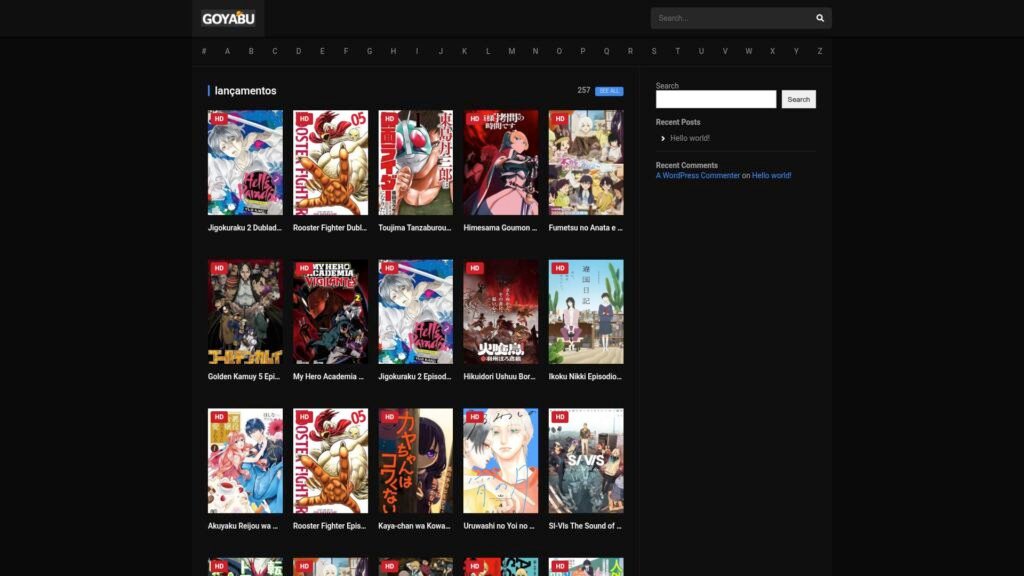The image size is (1024, 576).
Task: Click the magnifier icon in header search
Action: [x=820, y=18]
